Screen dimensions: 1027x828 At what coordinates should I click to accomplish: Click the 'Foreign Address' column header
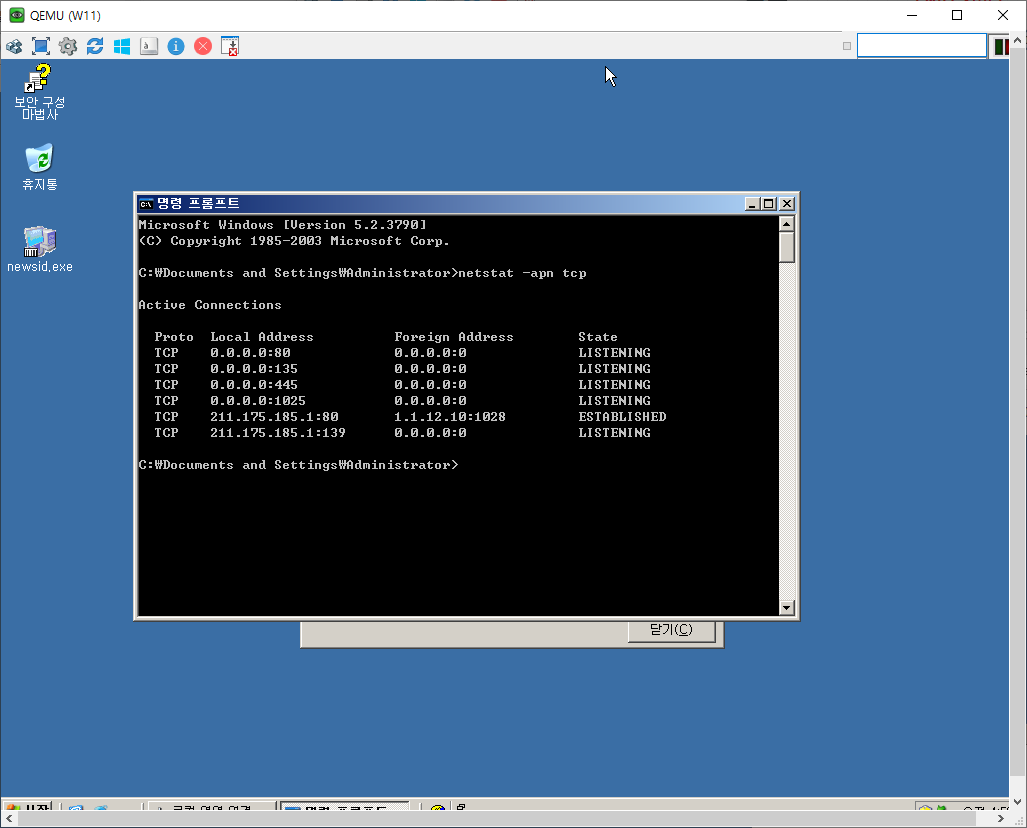tap(454, 337)
